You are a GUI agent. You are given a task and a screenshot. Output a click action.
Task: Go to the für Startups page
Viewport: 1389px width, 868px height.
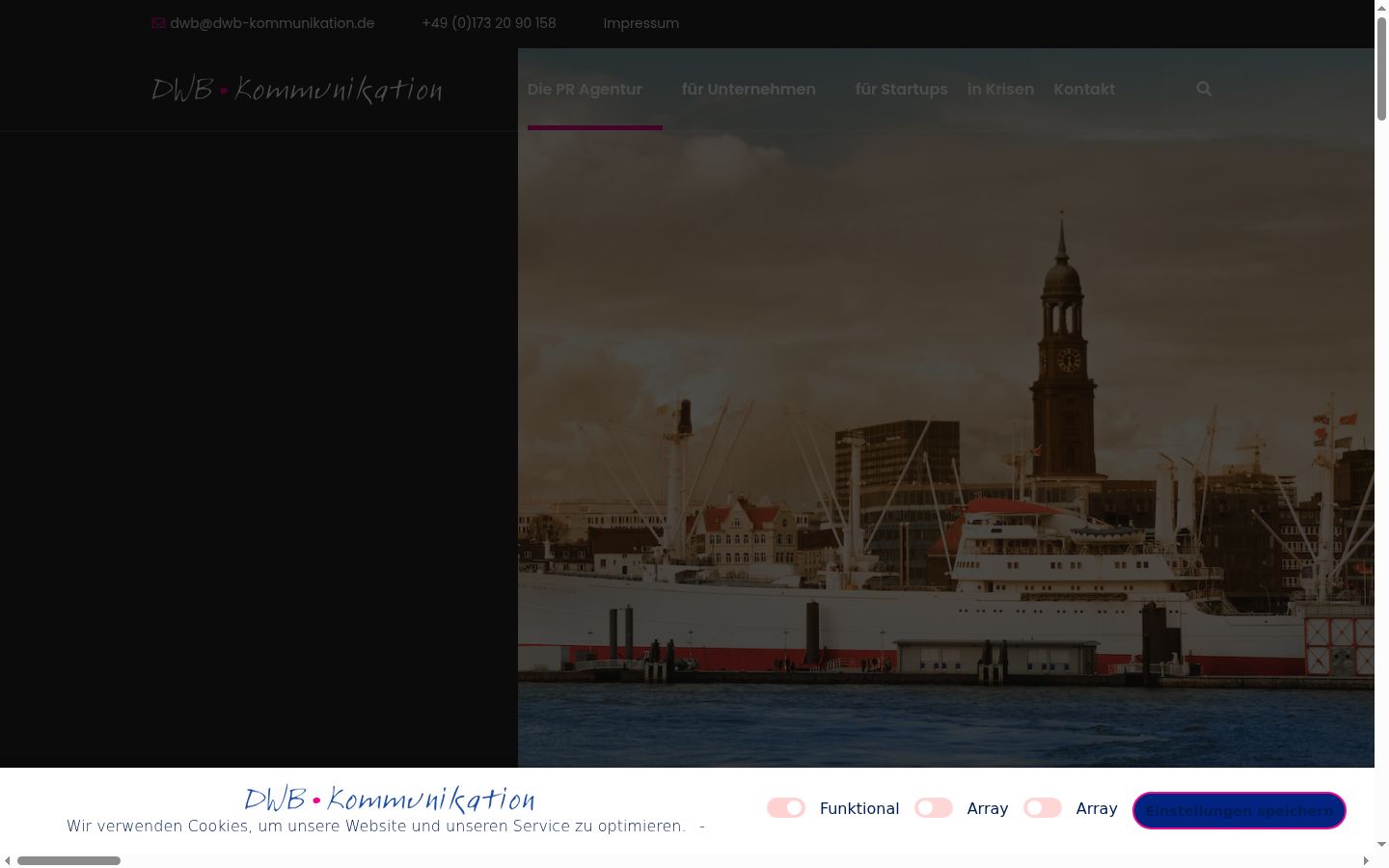(x=902, y=89)
